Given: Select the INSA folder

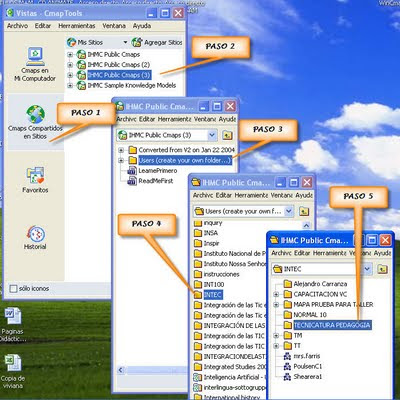Looking at the screenshot, I should 211,233.
